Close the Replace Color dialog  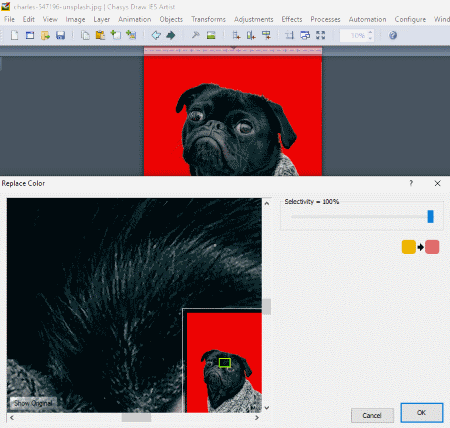coord(437,183)
